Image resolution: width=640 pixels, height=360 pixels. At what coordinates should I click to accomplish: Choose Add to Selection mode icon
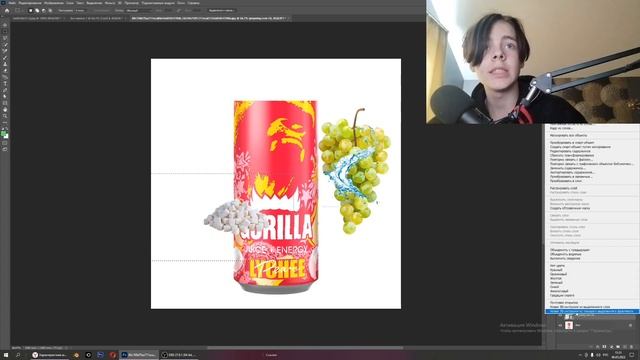pos(37,10)
